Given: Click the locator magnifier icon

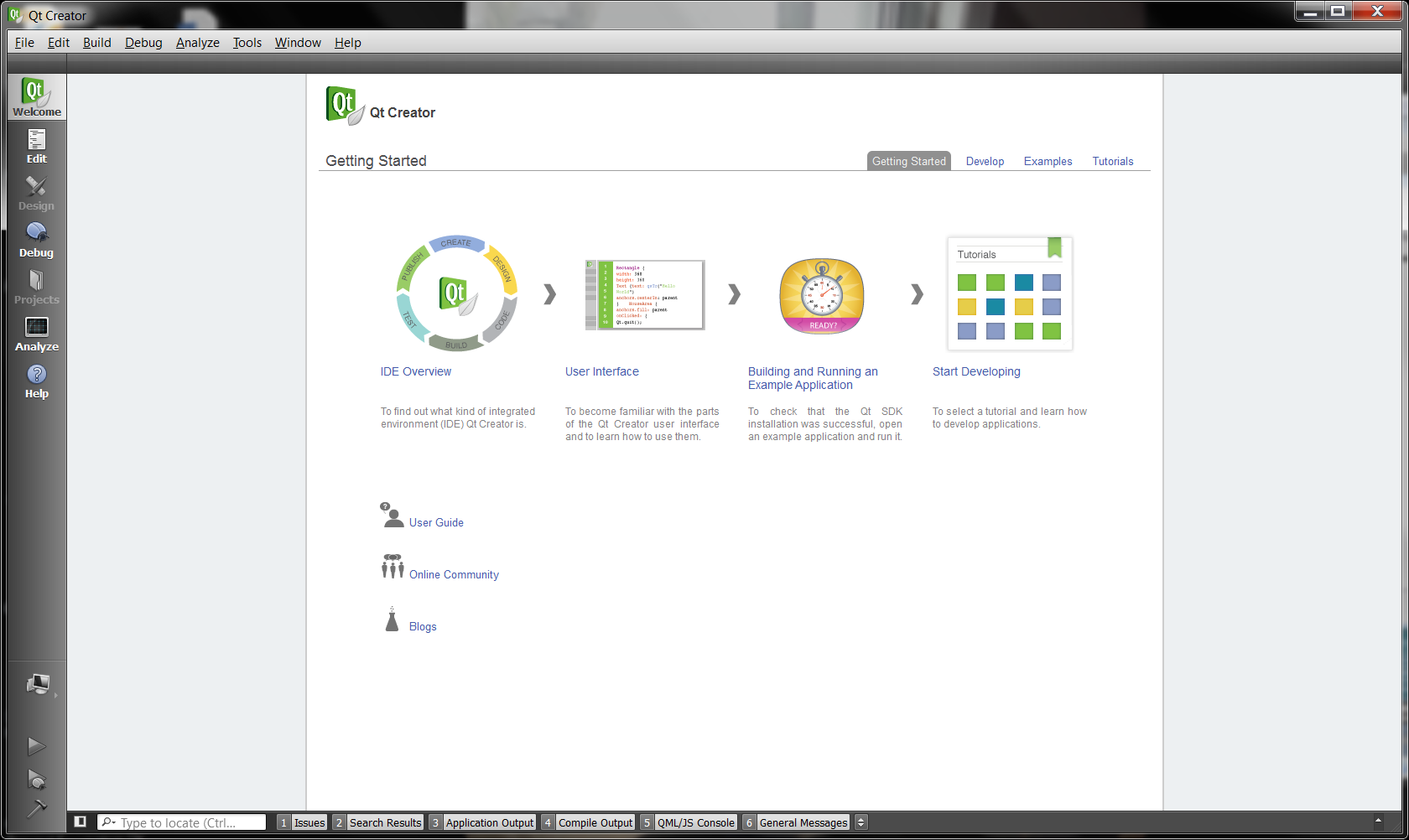Looking at the screenshot, I should tap(108, 822).
